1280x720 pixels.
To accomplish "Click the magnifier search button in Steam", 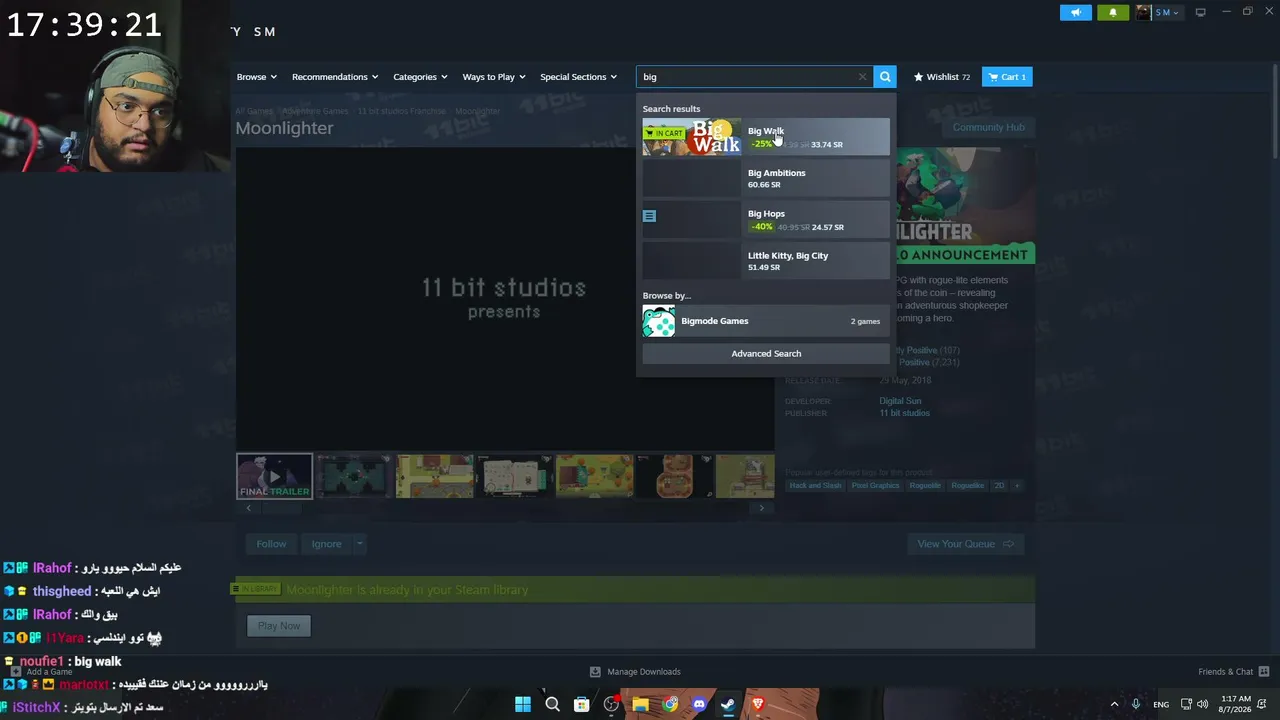I will coord(885,77).
